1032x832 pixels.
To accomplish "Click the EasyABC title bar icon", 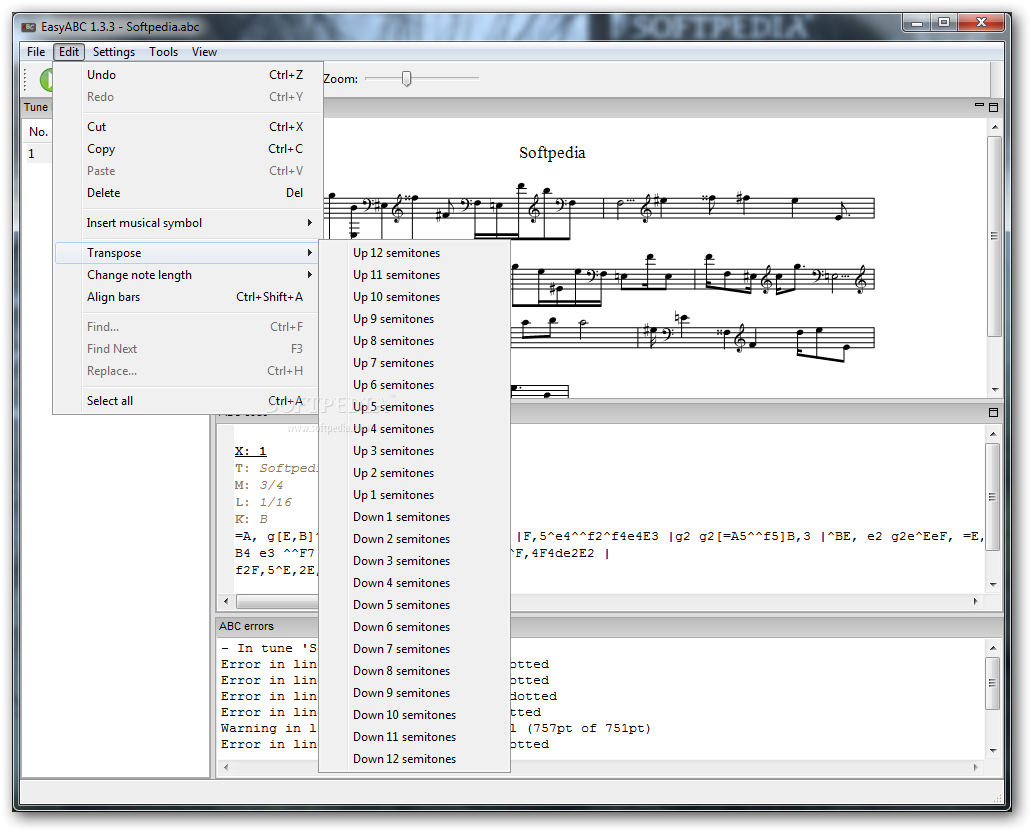I will tap(28, 27).
